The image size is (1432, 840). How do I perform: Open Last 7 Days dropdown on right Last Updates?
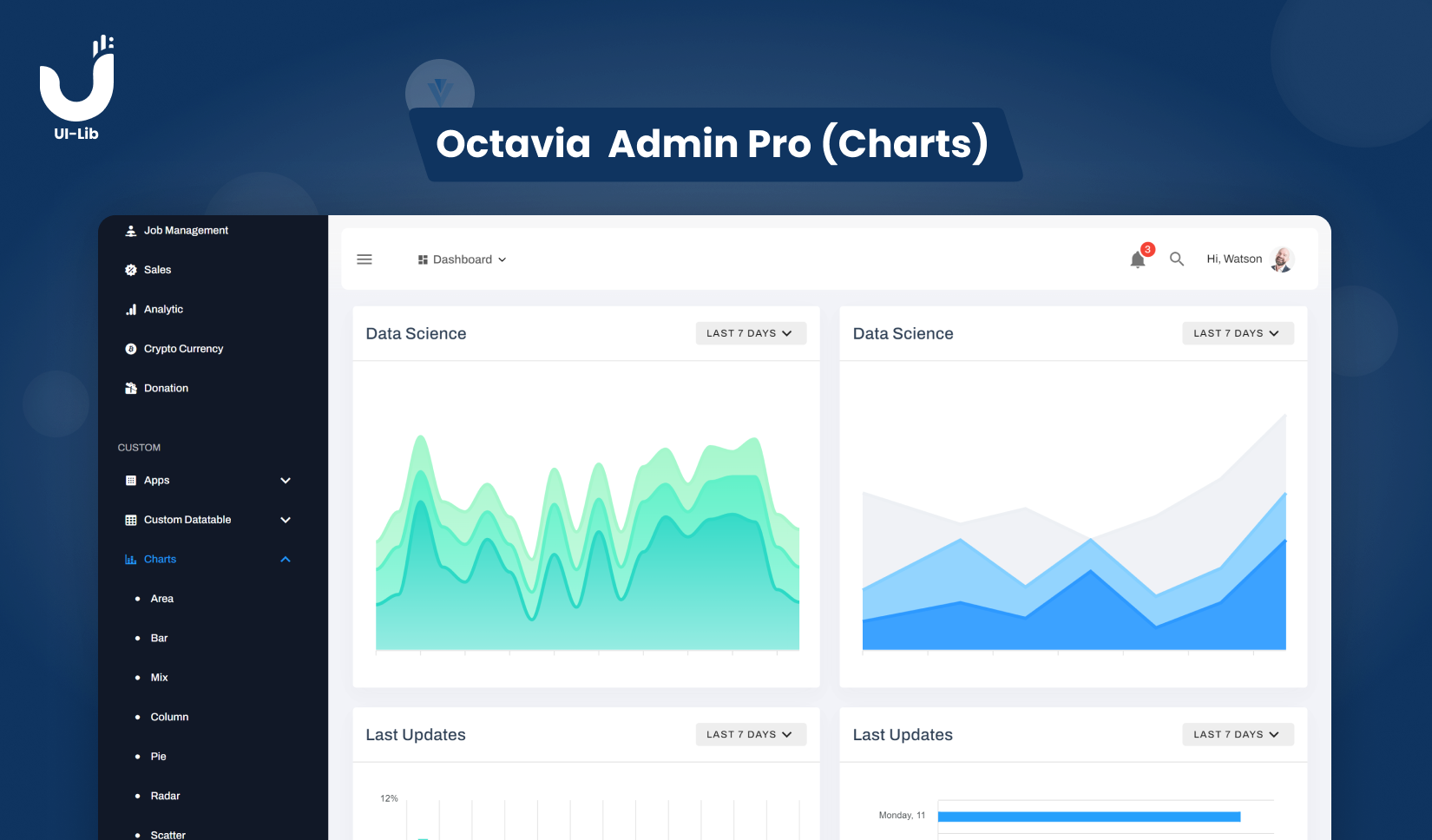1238,734
